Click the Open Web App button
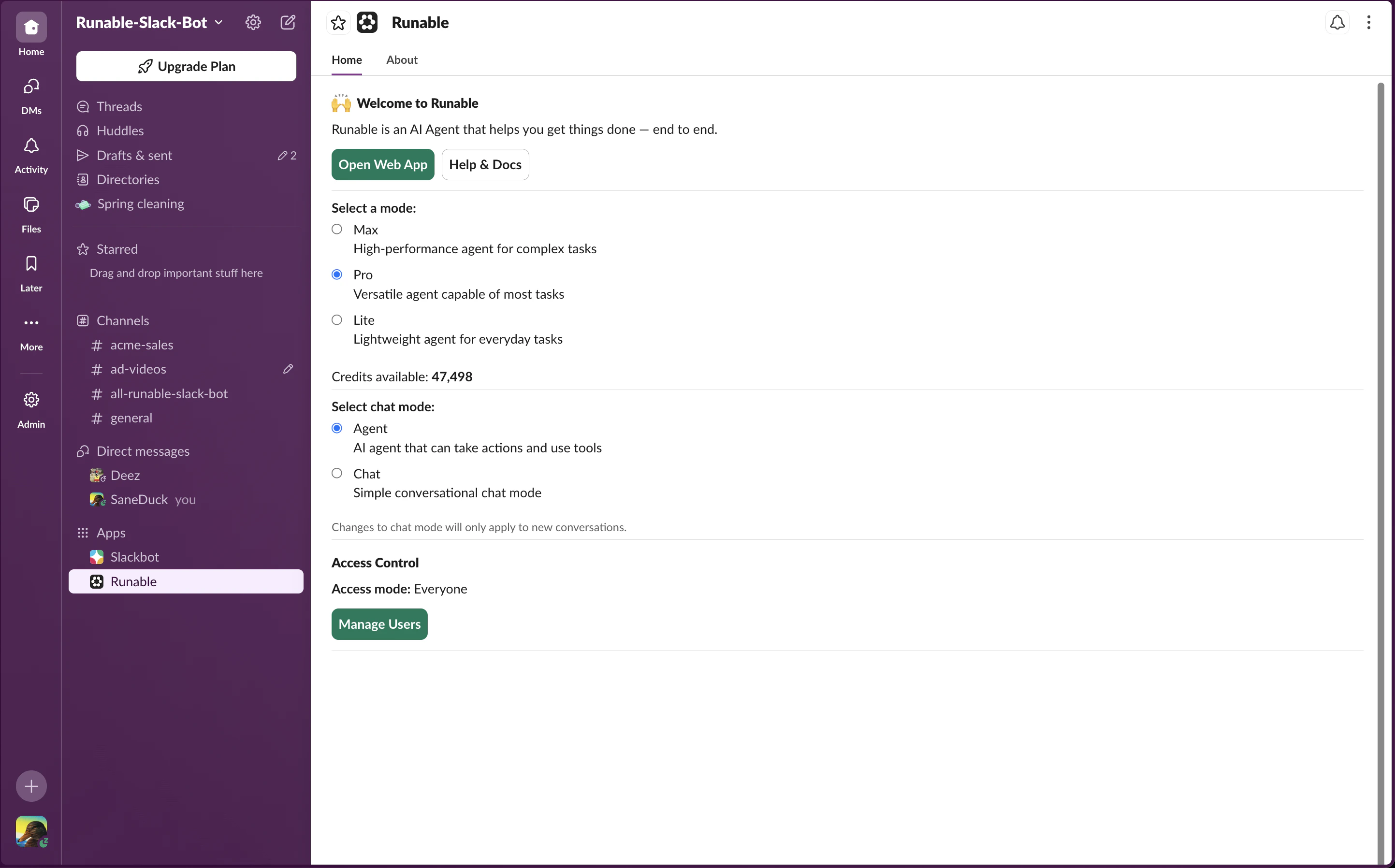Screen dimensions: 1395x868 383,165
